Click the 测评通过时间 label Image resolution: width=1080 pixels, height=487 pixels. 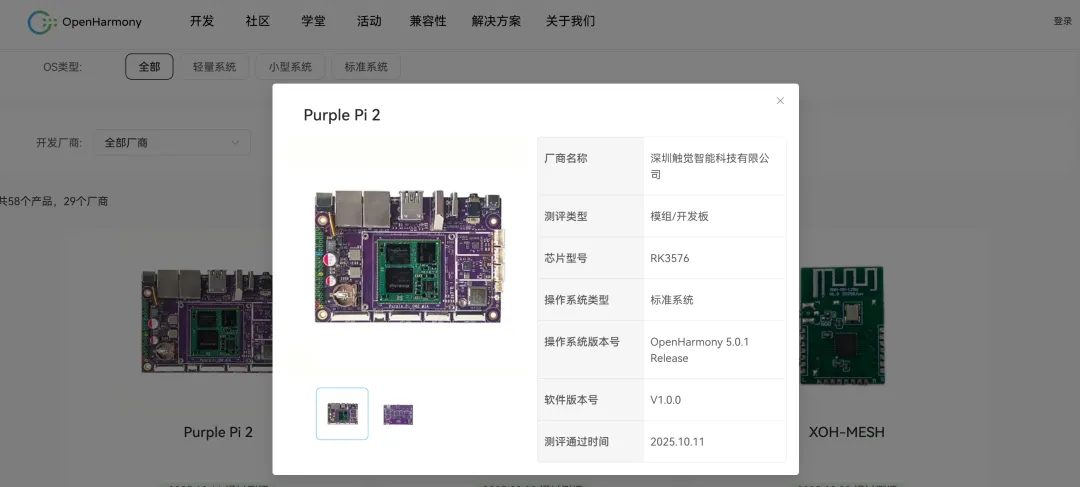(x=577, y=442)
